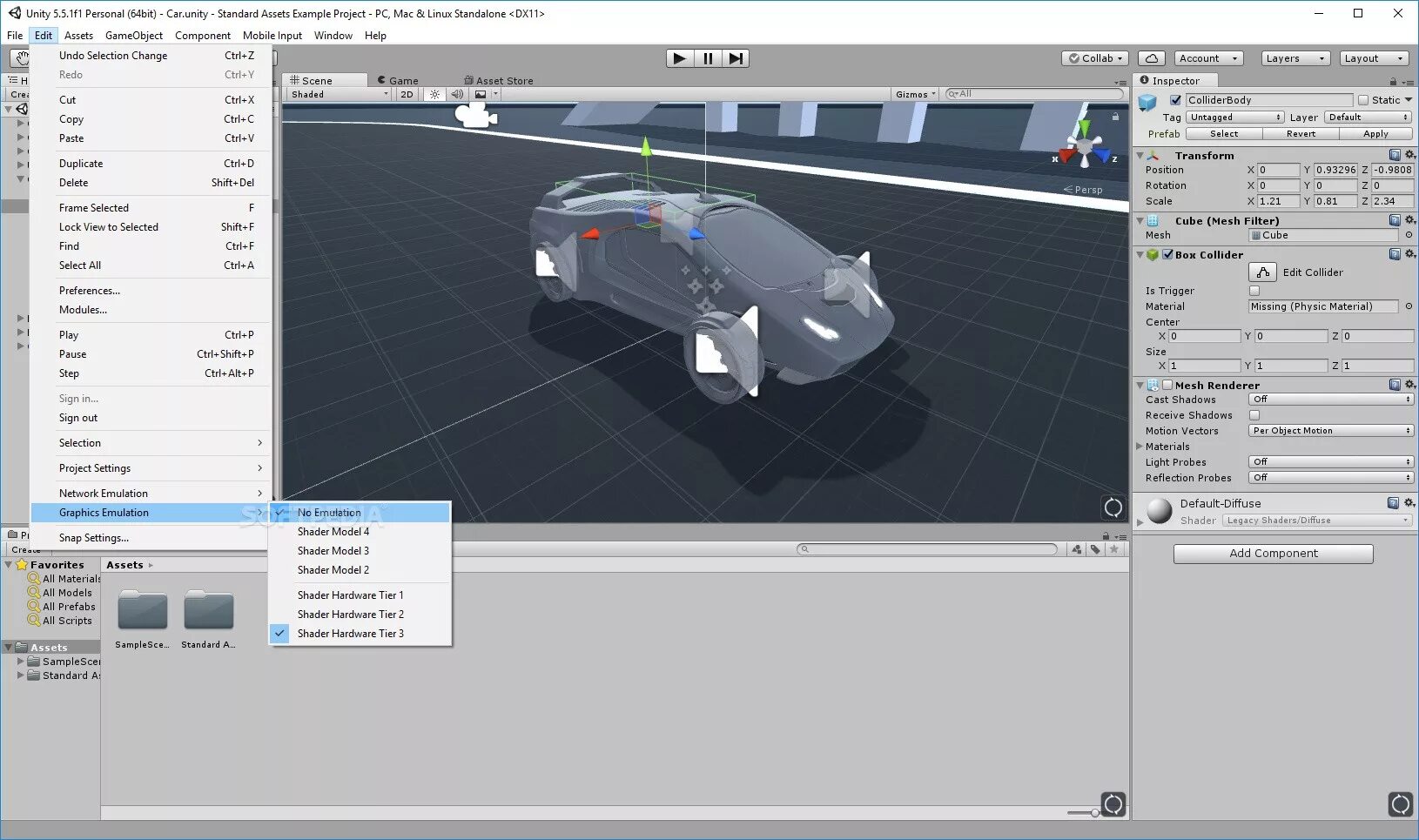Open Reflection Probes dropdown

1331,478
